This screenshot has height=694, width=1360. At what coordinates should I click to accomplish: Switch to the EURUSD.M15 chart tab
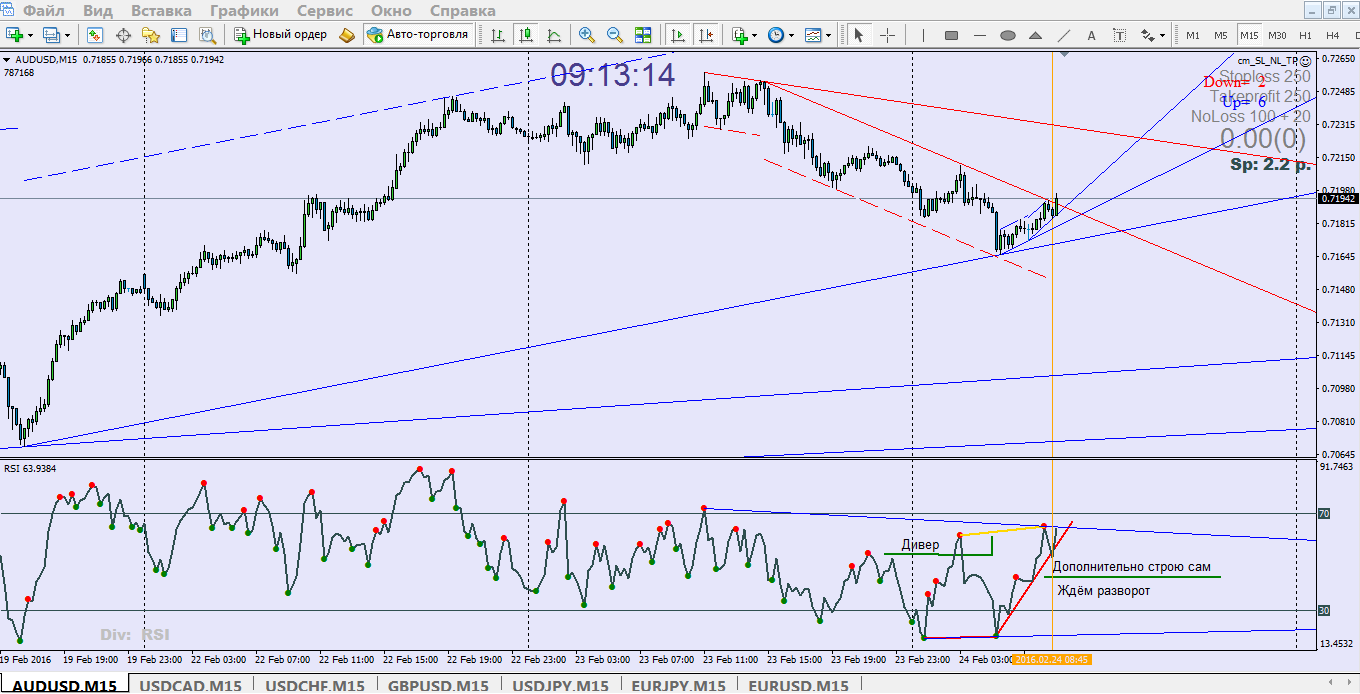pyautogui.click(x=797, y=685)
